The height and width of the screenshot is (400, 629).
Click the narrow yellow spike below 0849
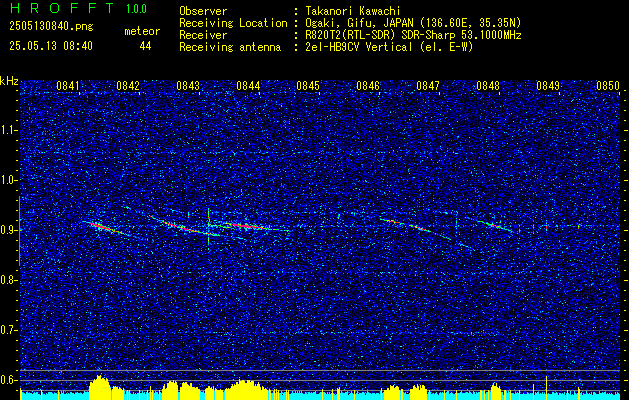pos(546,388)
